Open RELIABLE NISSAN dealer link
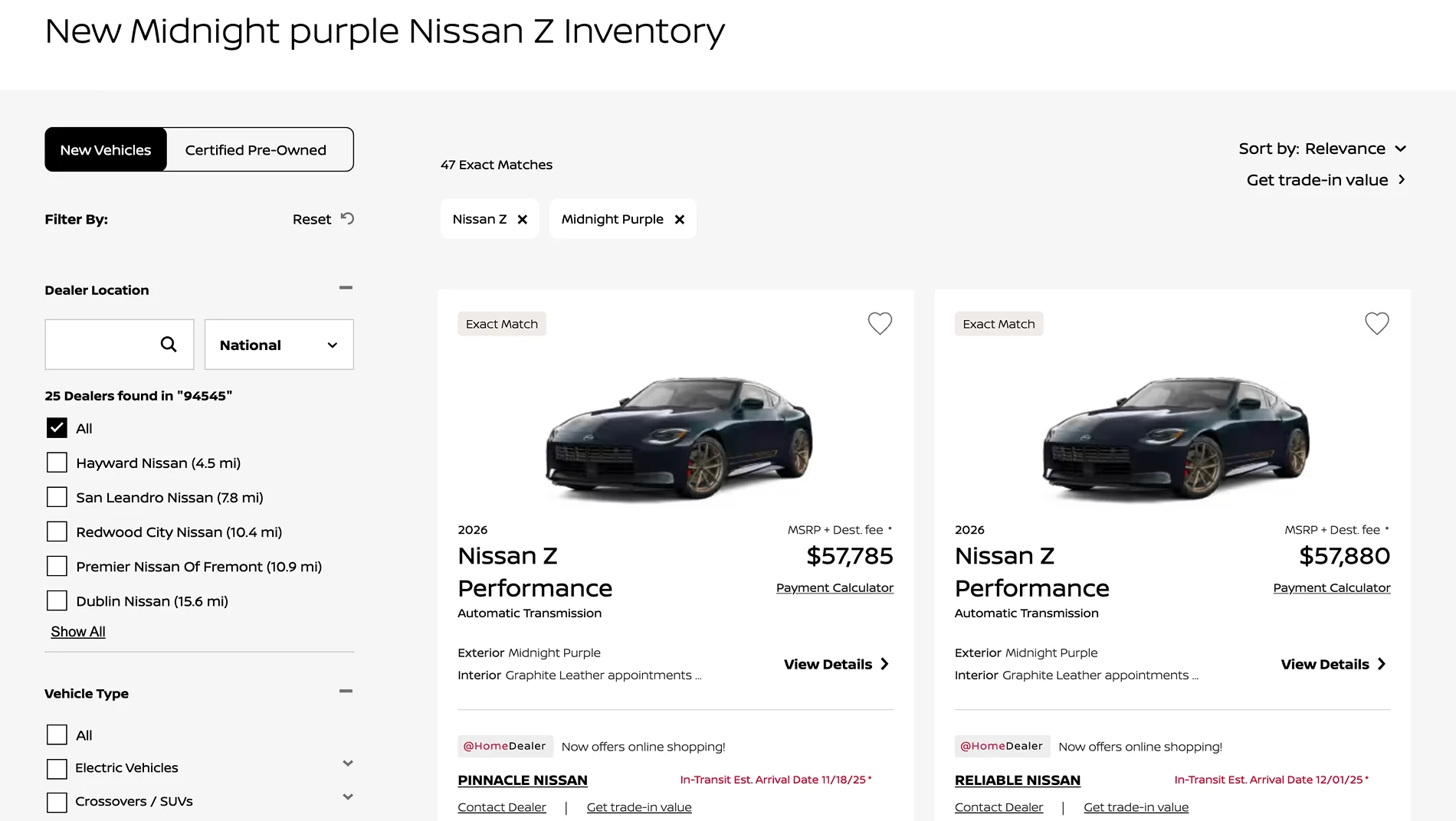Viewport: 1456px width, 821px height. pos(1018,780)
